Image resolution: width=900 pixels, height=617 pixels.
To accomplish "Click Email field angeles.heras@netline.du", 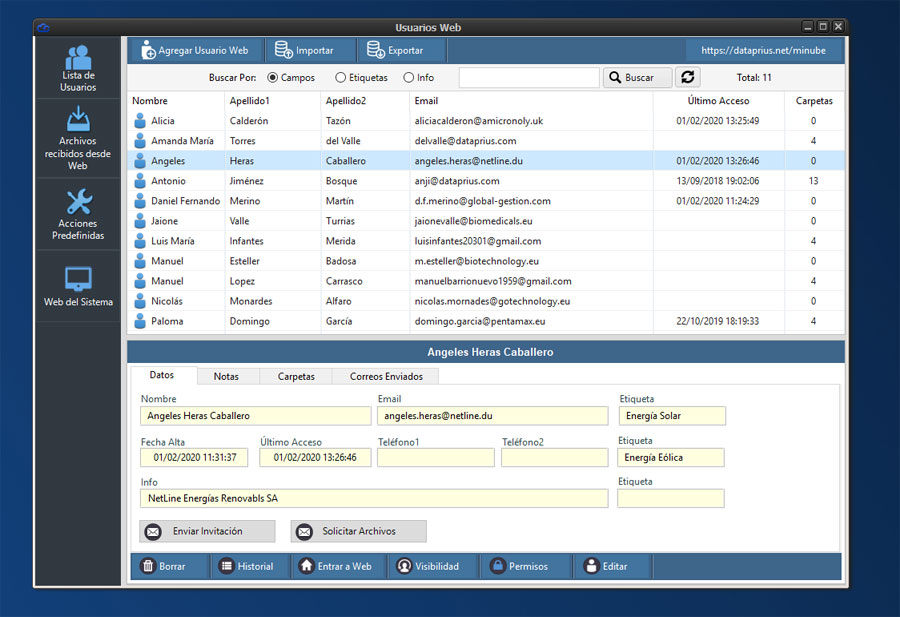I will (x=492, y=416).
